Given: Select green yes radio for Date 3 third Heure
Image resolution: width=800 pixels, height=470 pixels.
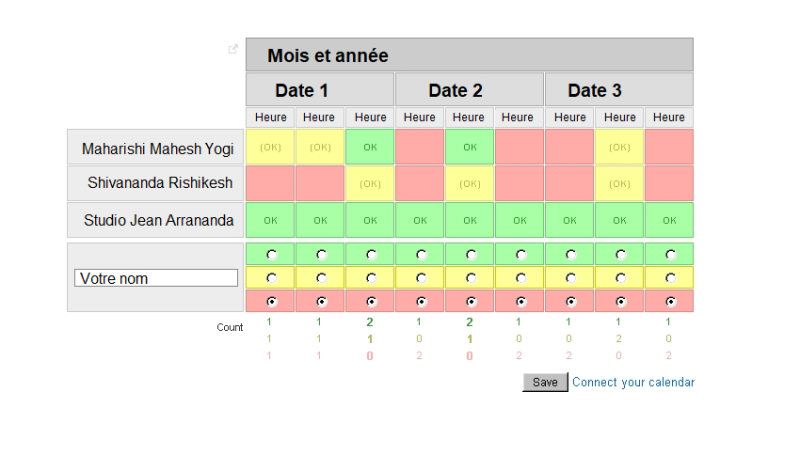Looking at the screenshot, I should tap(671, 255).
